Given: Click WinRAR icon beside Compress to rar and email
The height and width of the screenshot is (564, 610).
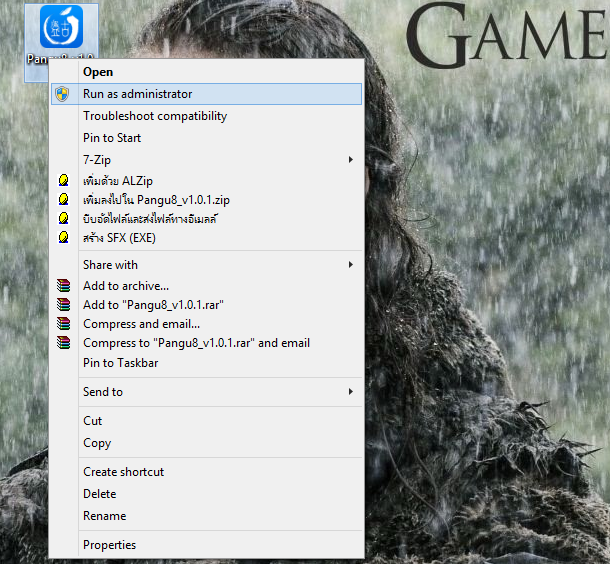Looking at the screenshot, I should tap(63, 343).
